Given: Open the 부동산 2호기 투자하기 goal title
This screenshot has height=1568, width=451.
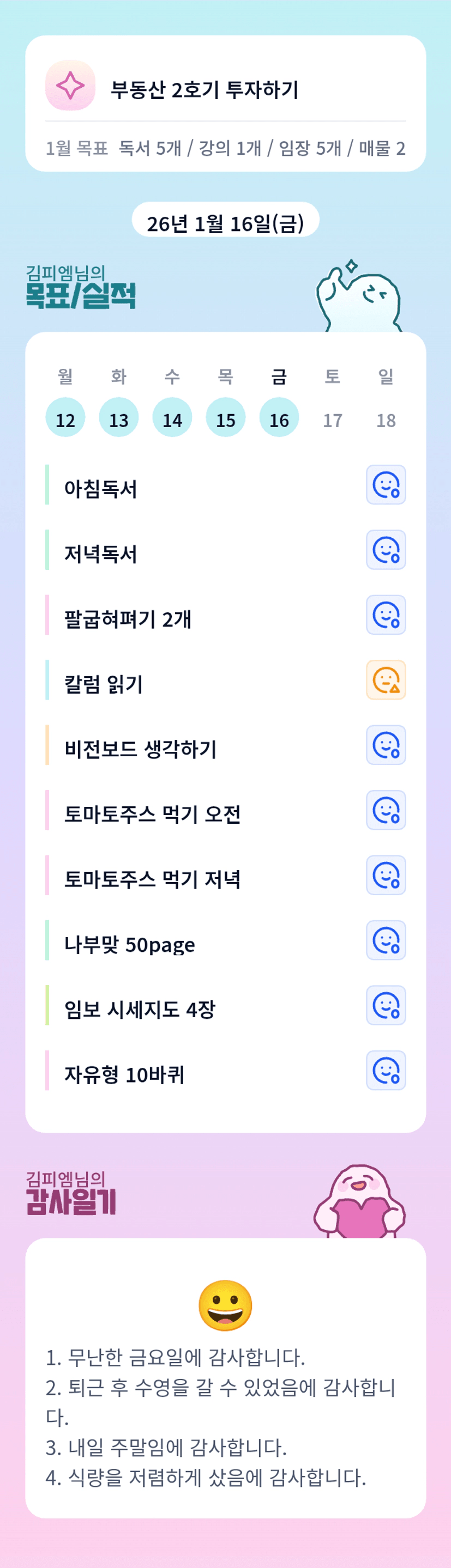Looking at the screenshot, I should (x=205, y=90).
